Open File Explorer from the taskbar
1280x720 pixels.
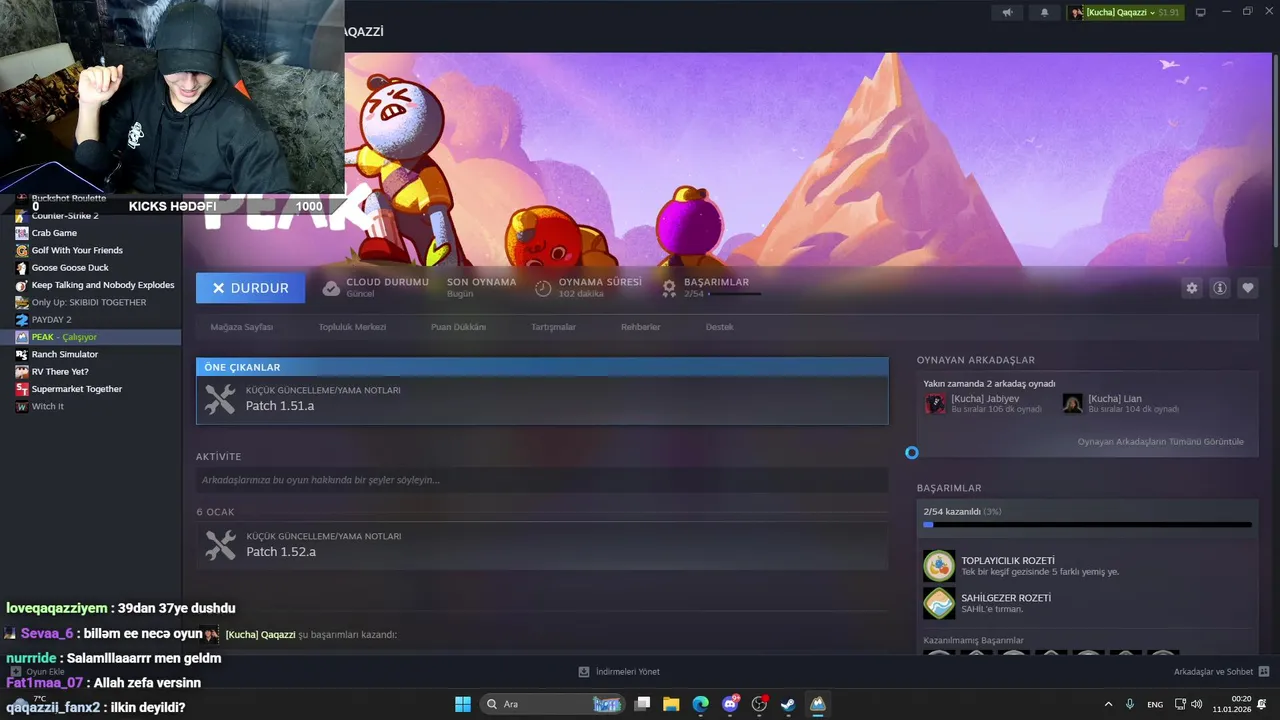(671, 704)
